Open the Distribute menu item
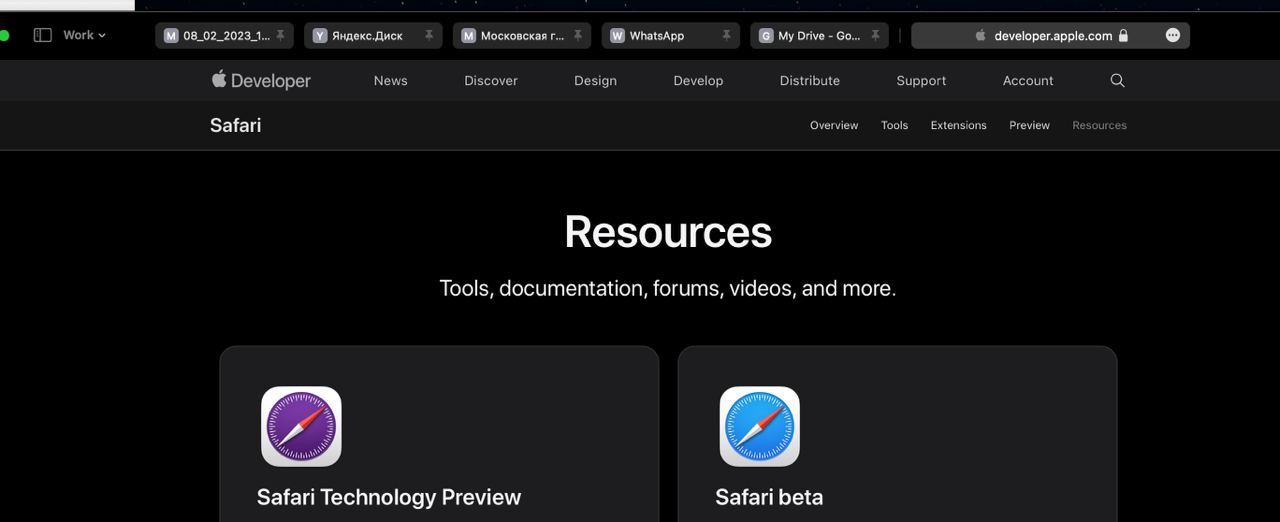Screen dimensions: 1280x522 click(x=810, y=81)
